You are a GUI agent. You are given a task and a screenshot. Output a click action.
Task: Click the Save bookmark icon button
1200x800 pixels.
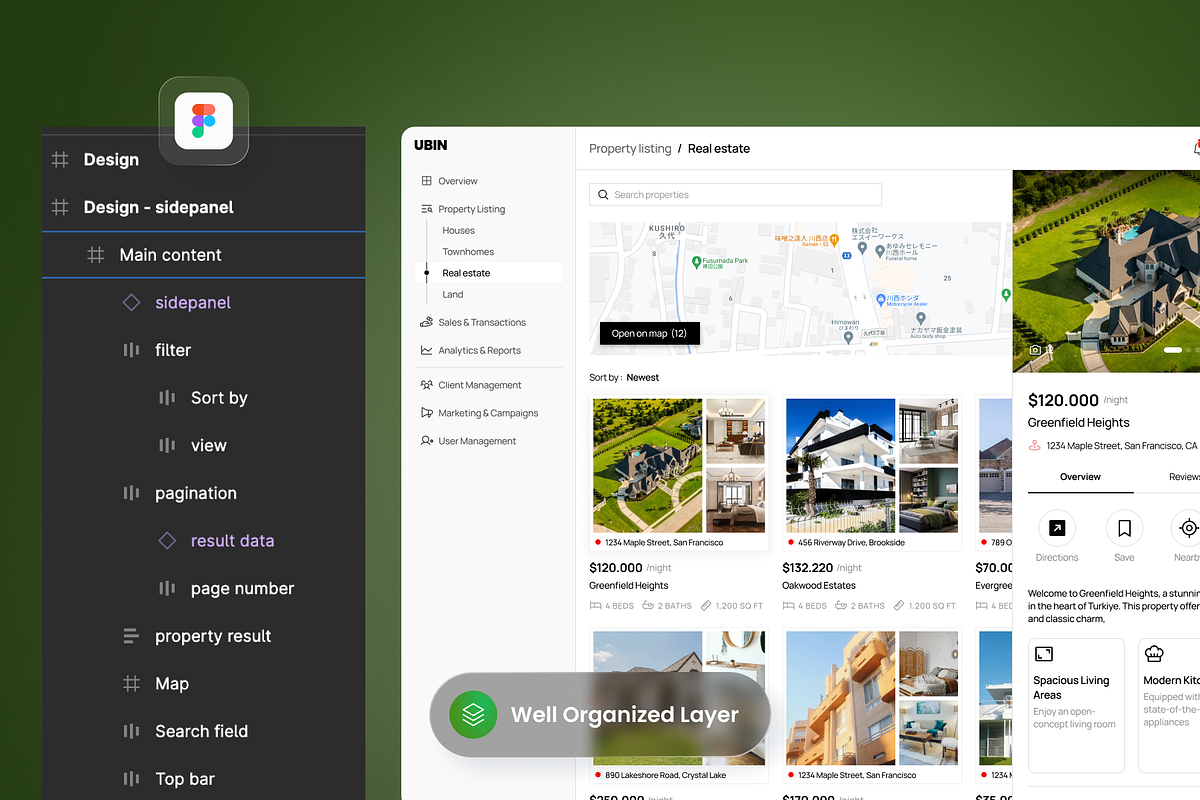pyautogui.click(x=1124, y=528)
